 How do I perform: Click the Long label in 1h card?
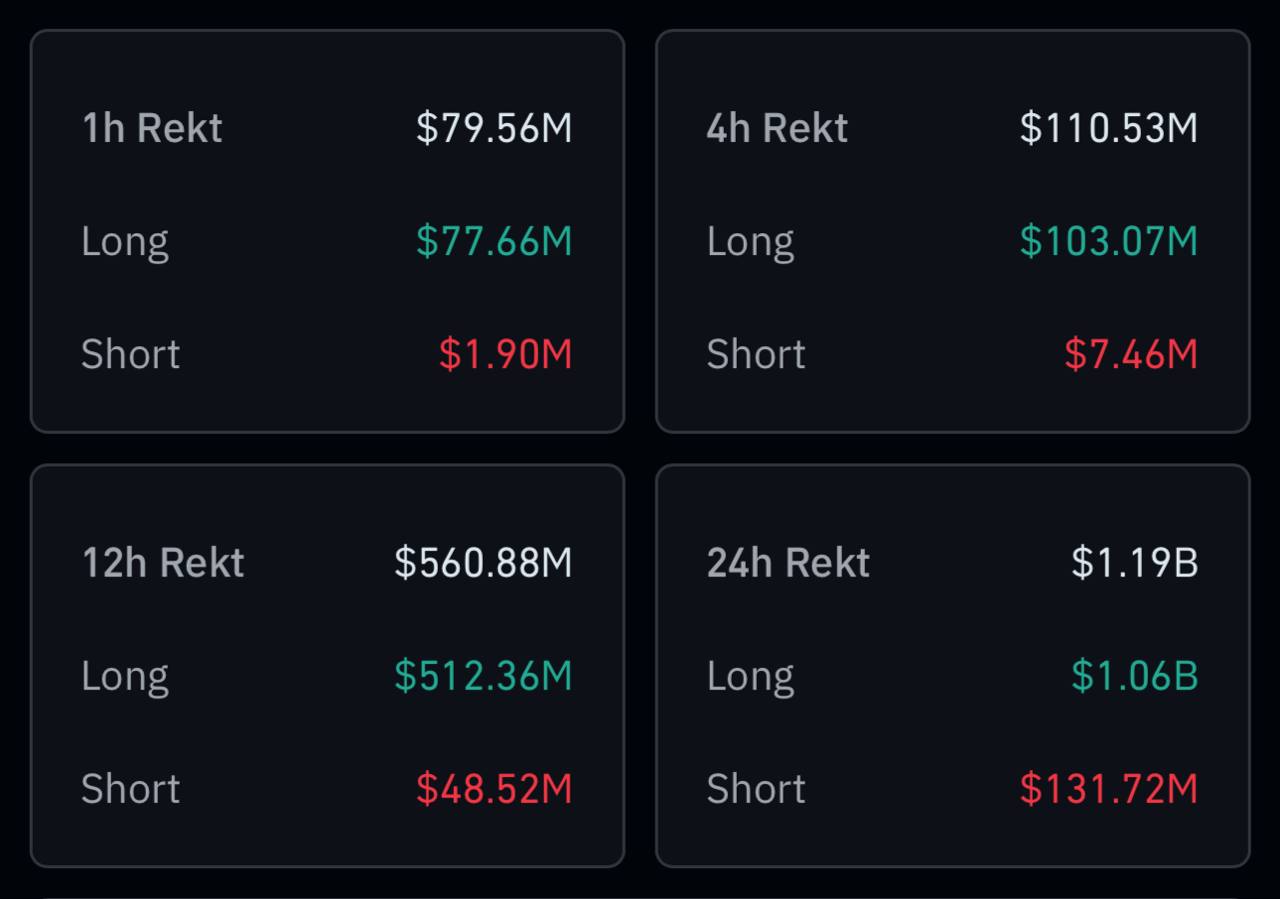125,242
